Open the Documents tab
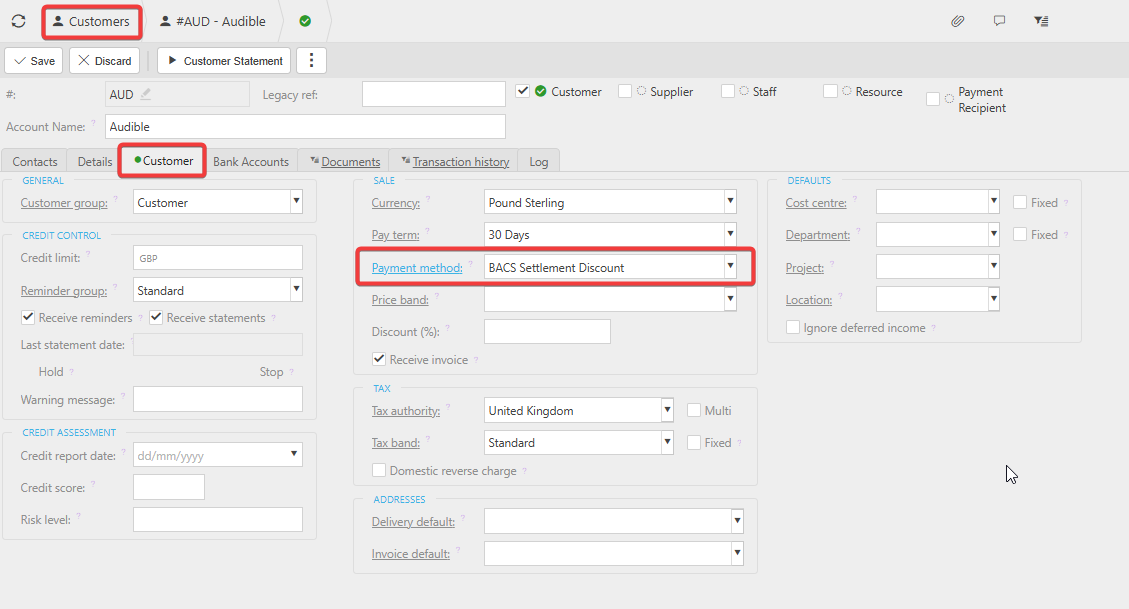This screenshot has height=609, width=1129. point(344,161)
